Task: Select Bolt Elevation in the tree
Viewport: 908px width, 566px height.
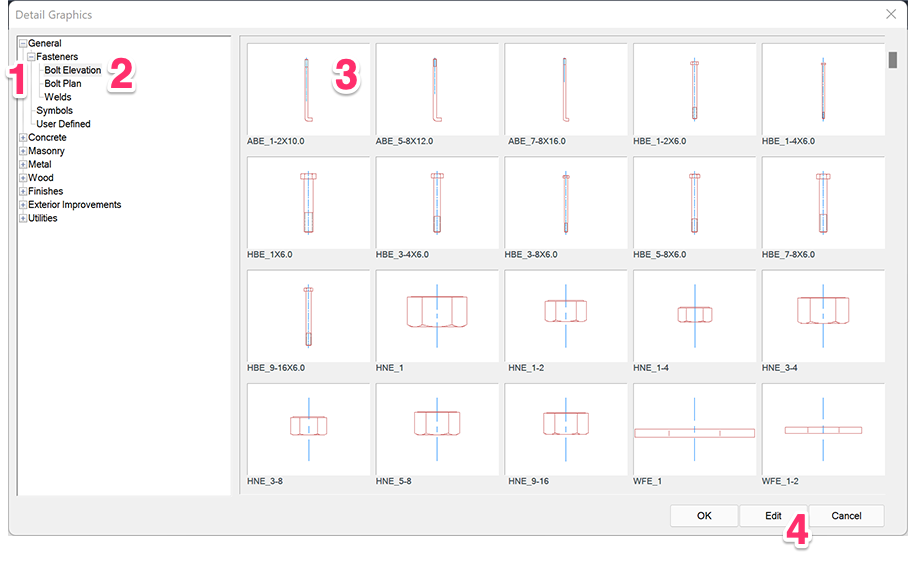Action: tap(73, 70)
